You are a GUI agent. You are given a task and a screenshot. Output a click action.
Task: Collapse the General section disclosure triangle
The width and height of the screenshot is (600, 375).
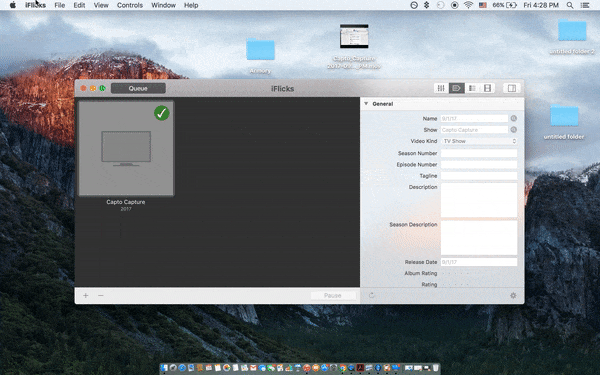(x=366, y=104)
